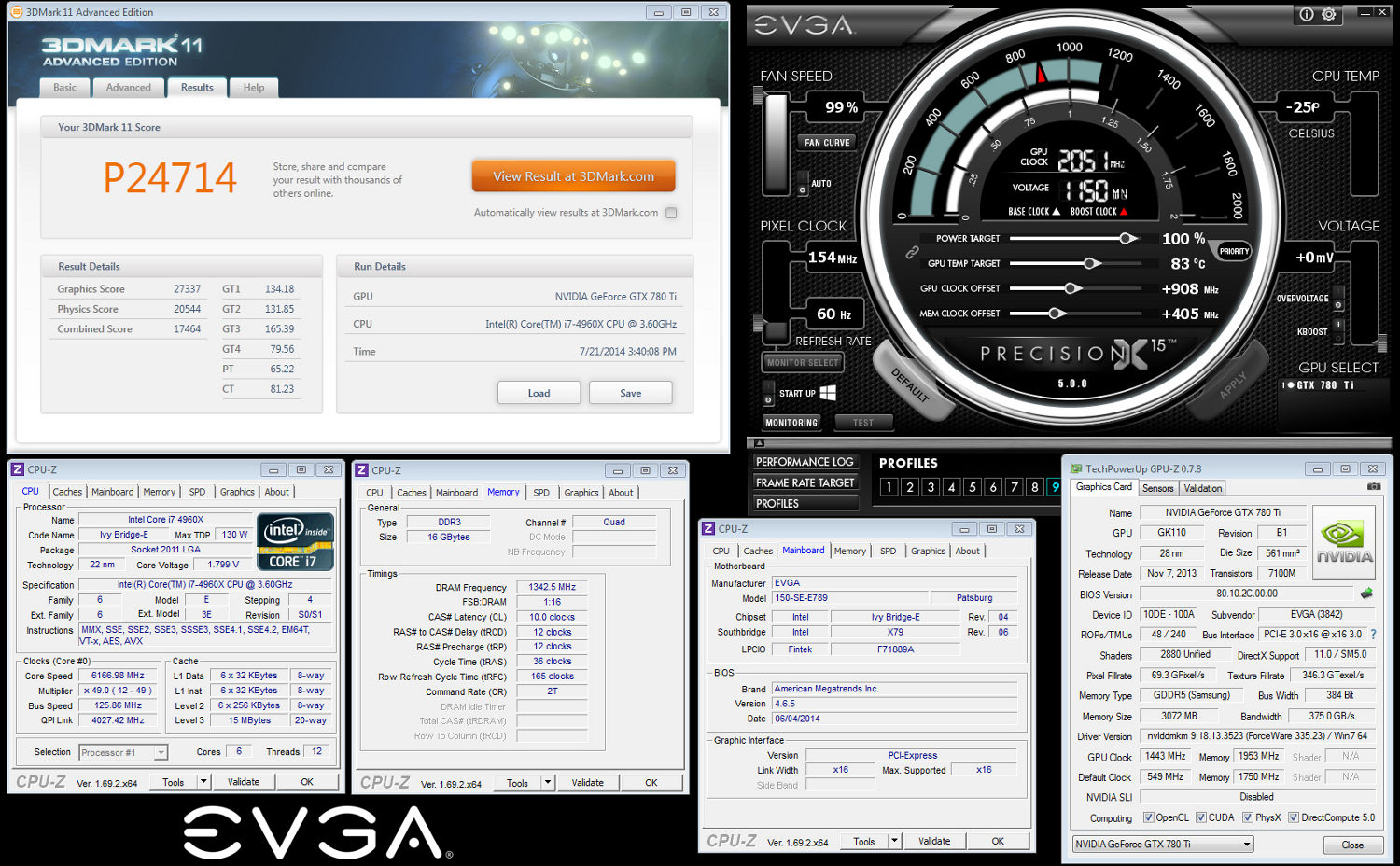The width and height of the screenshot is (1400, 866).
Task: Select profile slot 9 in Precision
Action: point(1055,487)
